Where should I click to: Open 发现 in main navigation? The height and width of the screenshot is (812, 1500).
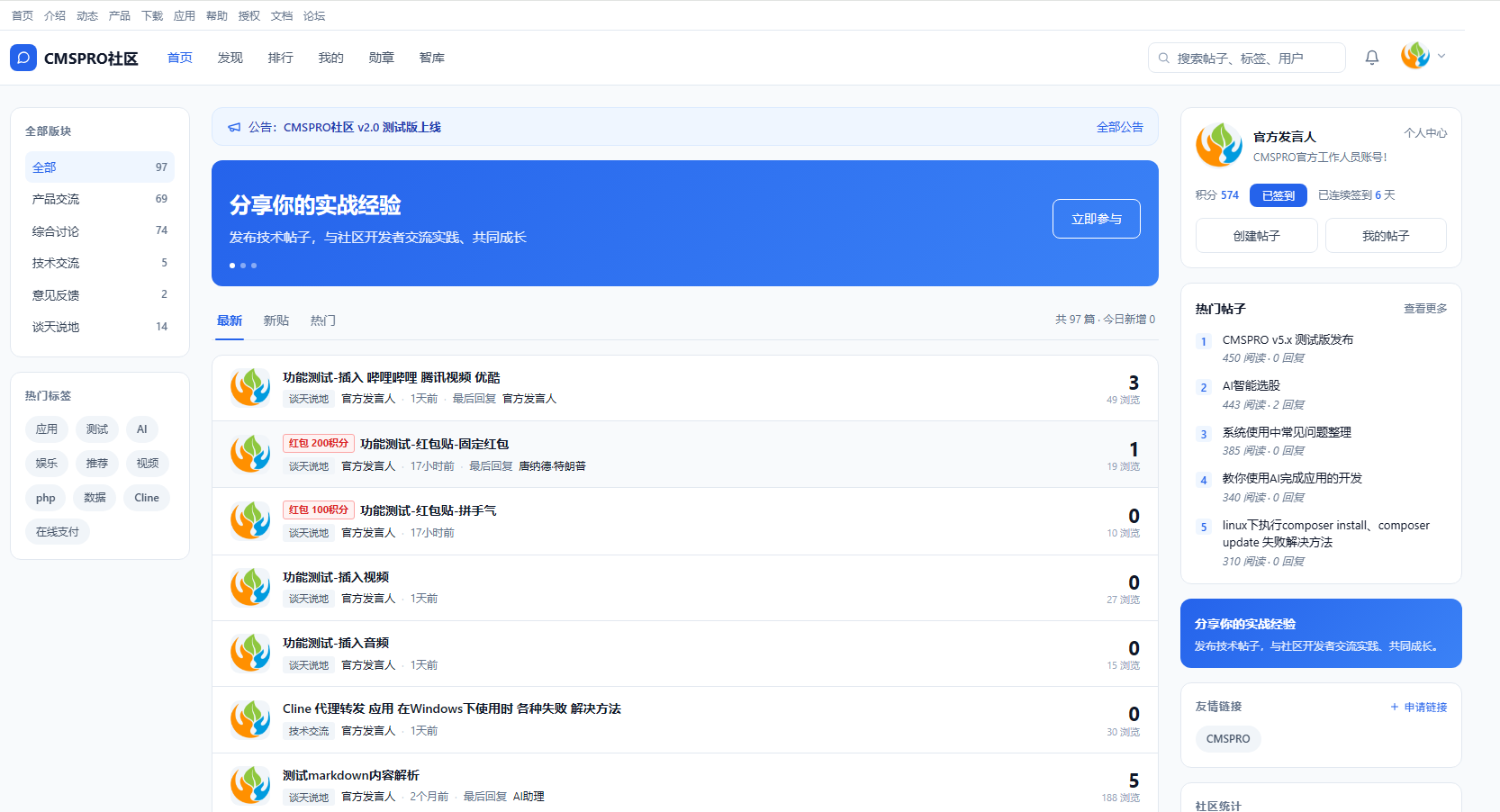(230, 58)
